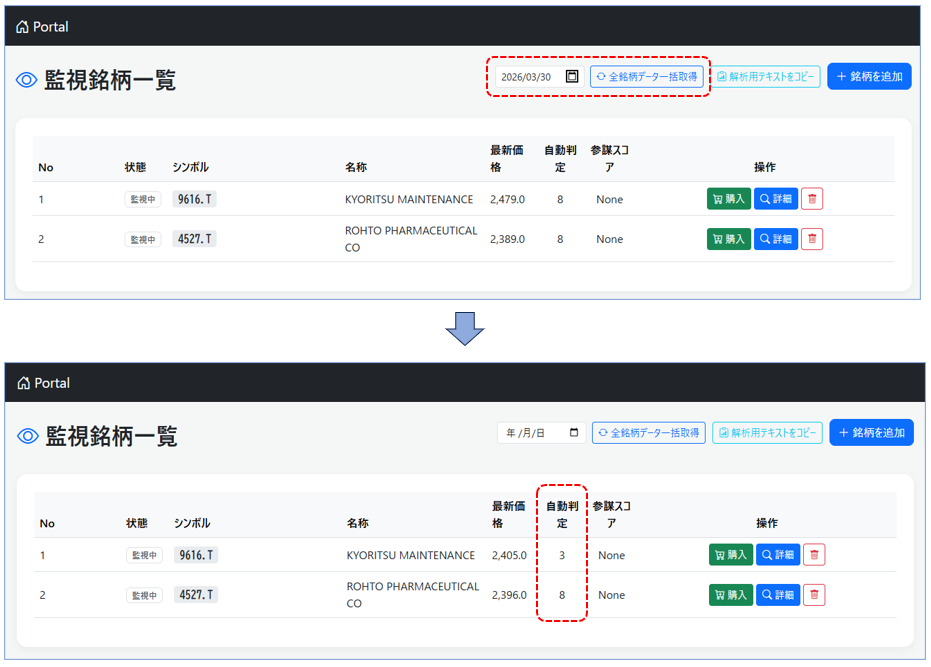Click the trash icon for ROHTO priced 2,389.0
Image resolution: width=931 pixels, height=667 pixels.
[812, 239]
